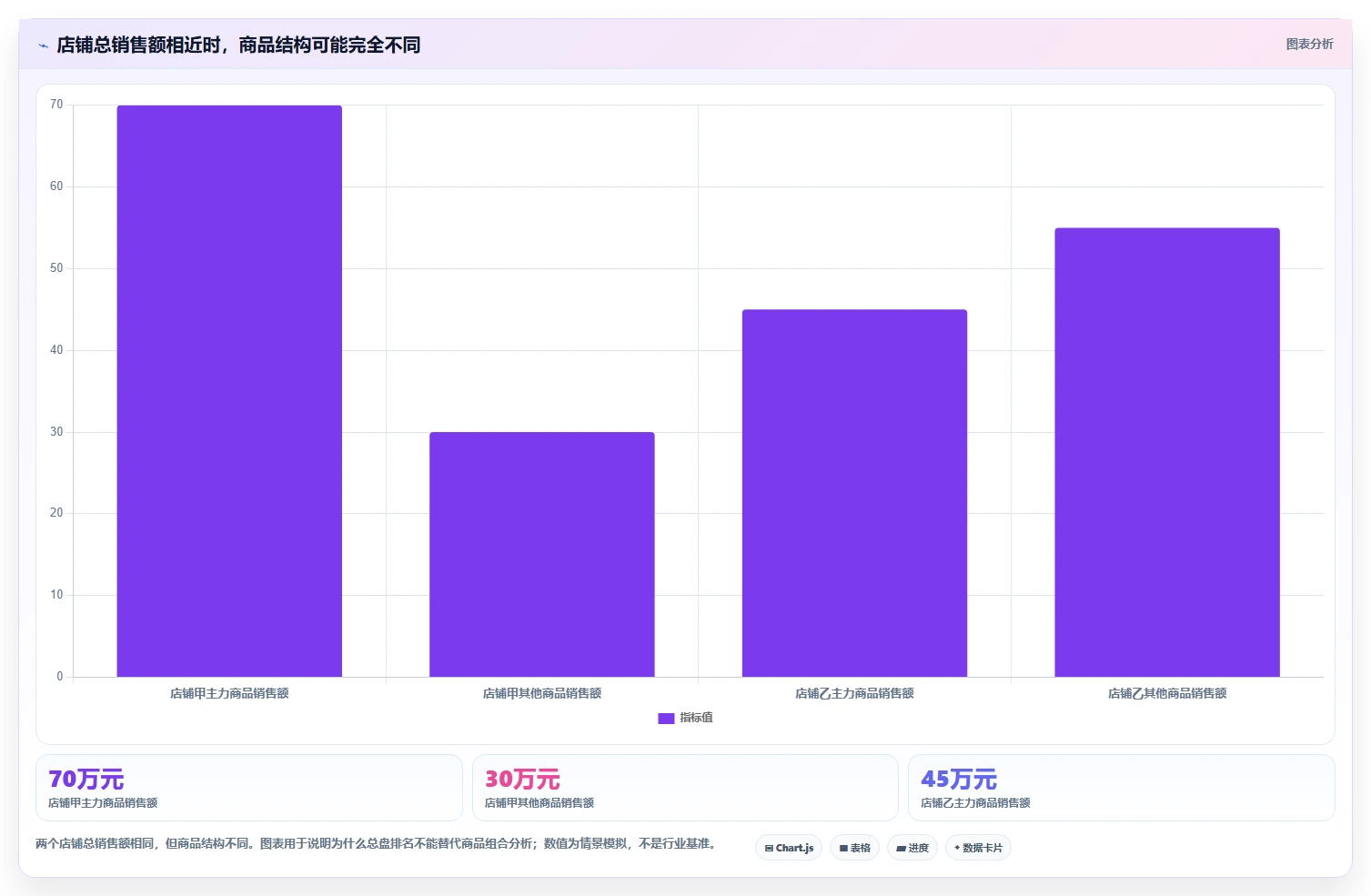Click the 店铺甲其他商品销售额 bar in the chart
This screenshot has width=1371, height=896.
542,554
